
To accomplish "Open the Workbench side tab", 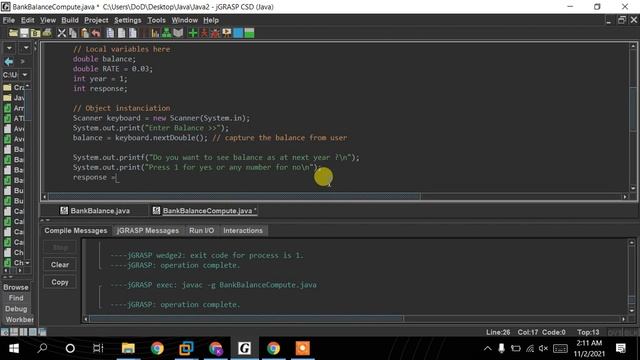I will coord(19,320).
